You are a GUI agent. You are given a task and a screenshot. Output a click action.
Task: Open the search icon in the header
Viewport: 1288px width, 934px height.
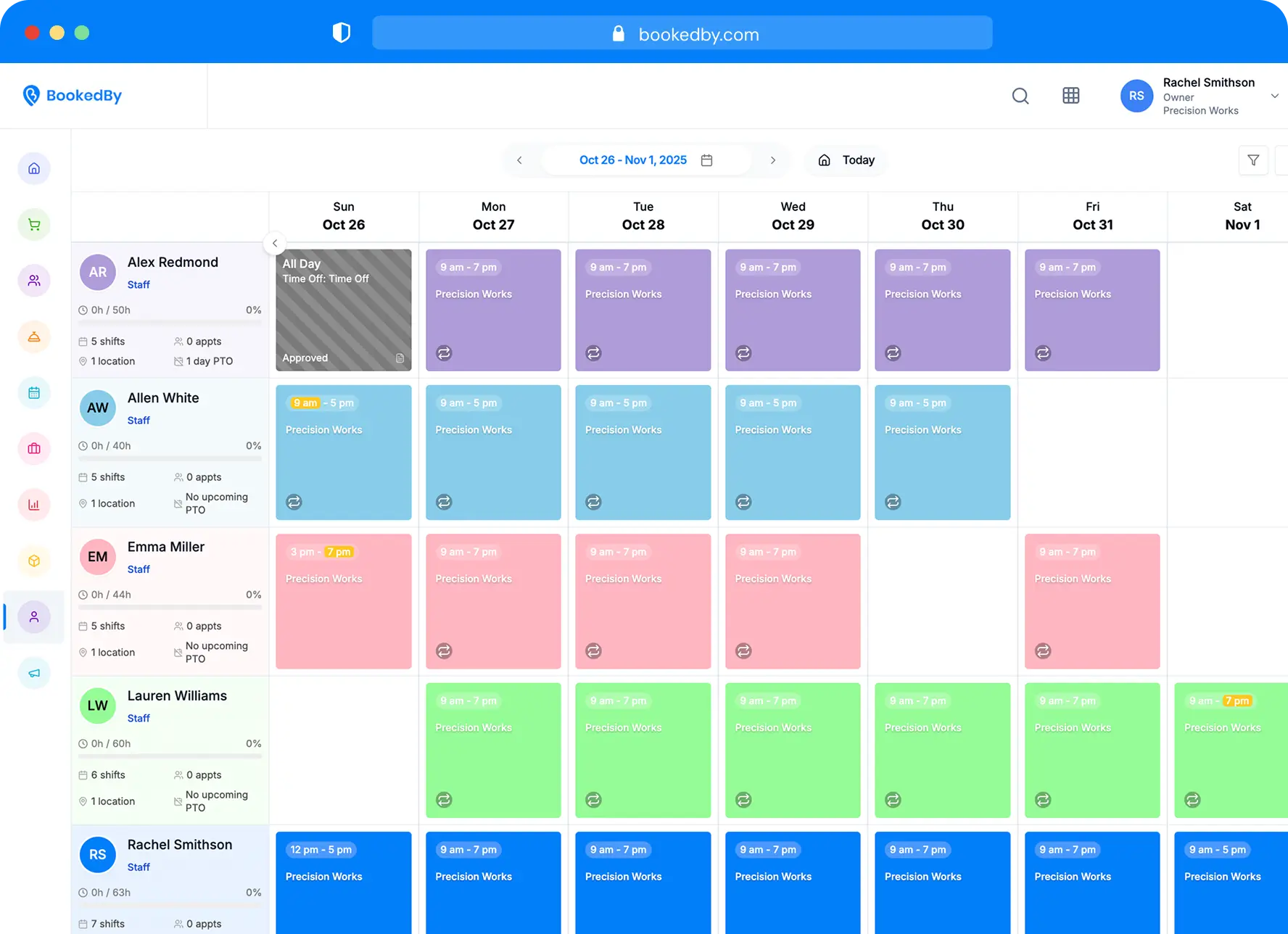click(1020, 96)
